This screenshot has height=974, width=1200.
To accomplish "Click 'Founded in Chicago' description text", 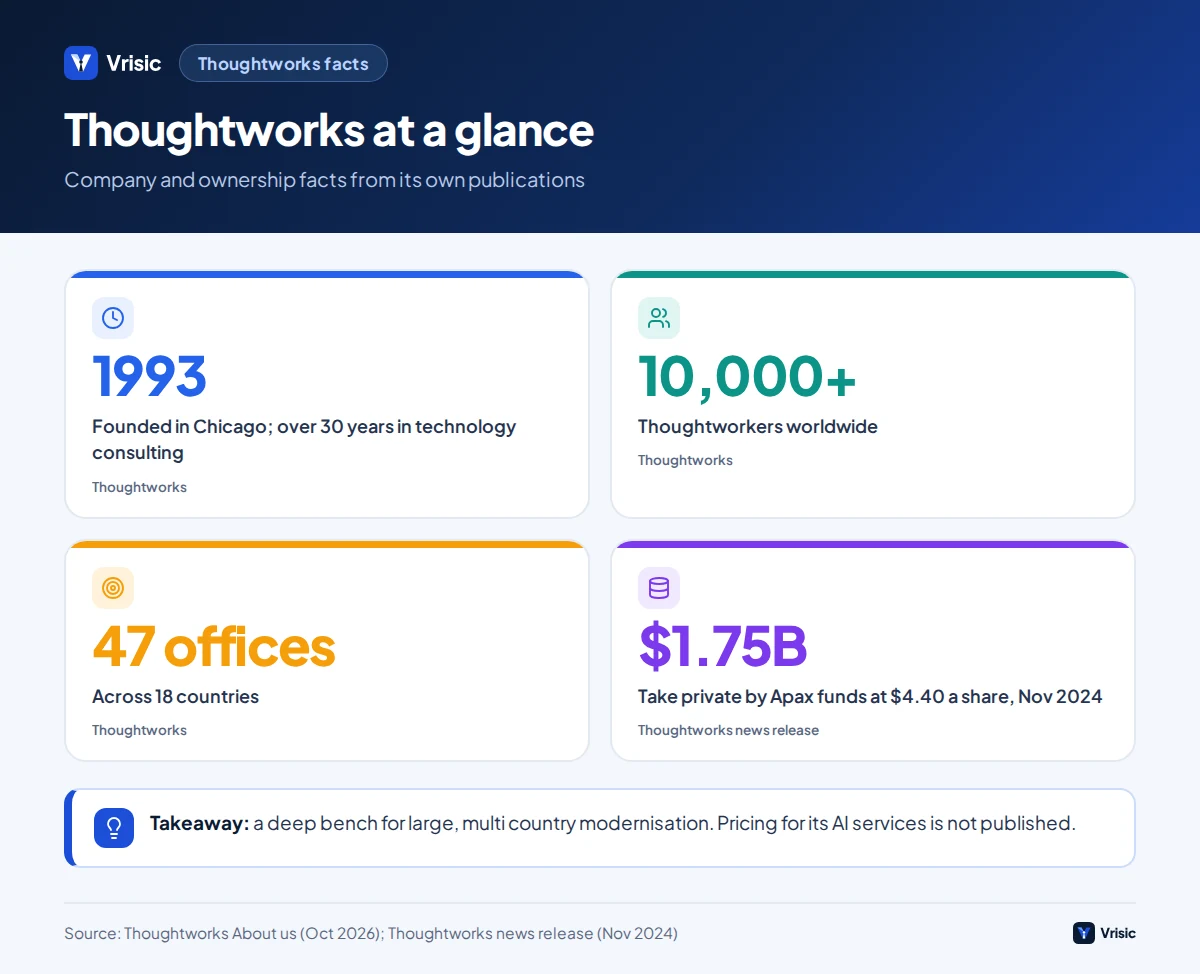I will click(304, 439).
